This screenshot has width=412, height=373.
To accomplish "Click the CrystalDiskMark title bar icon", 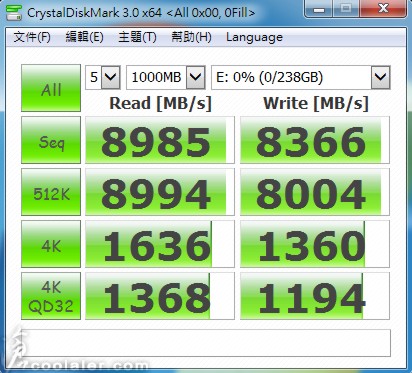I will click(14, 13).
